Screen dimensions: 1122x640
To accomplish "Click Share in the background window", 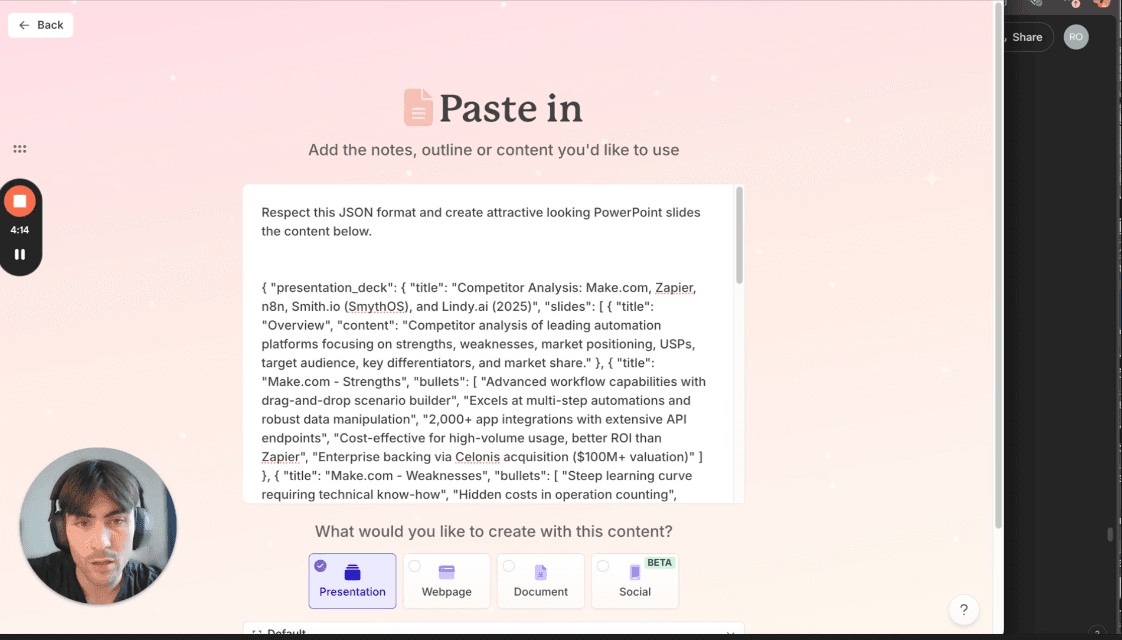I will (1027, 37).
